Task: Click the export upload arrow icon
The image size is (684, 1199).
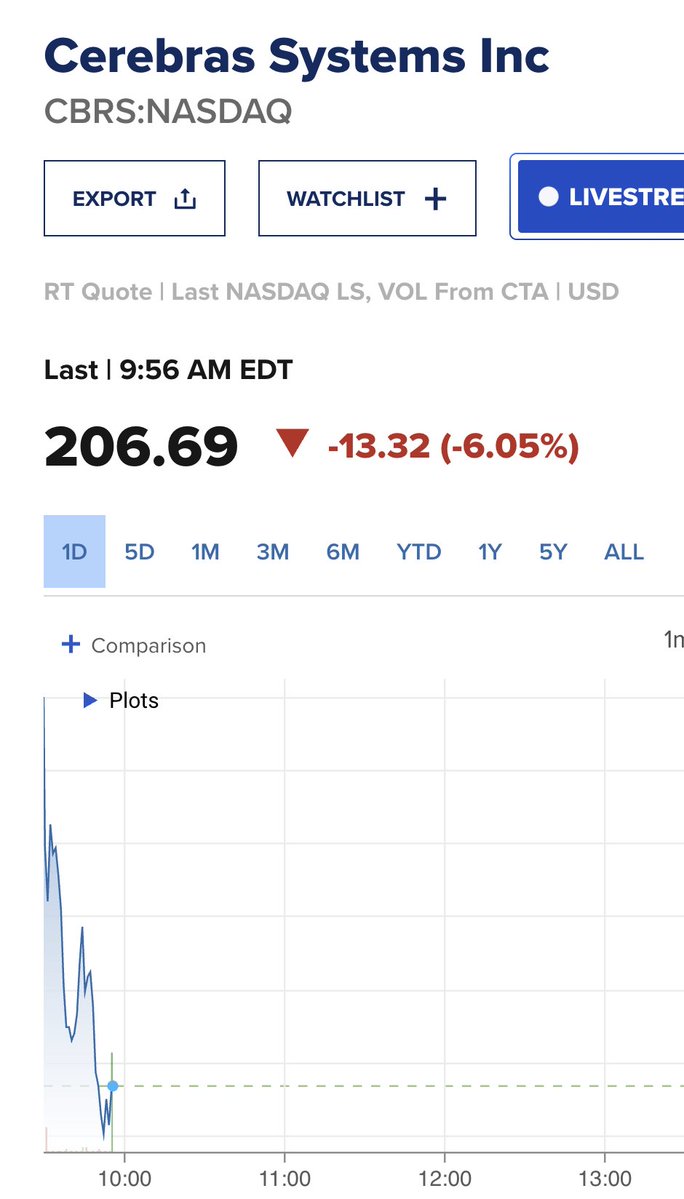Action: tap(185, 199)
